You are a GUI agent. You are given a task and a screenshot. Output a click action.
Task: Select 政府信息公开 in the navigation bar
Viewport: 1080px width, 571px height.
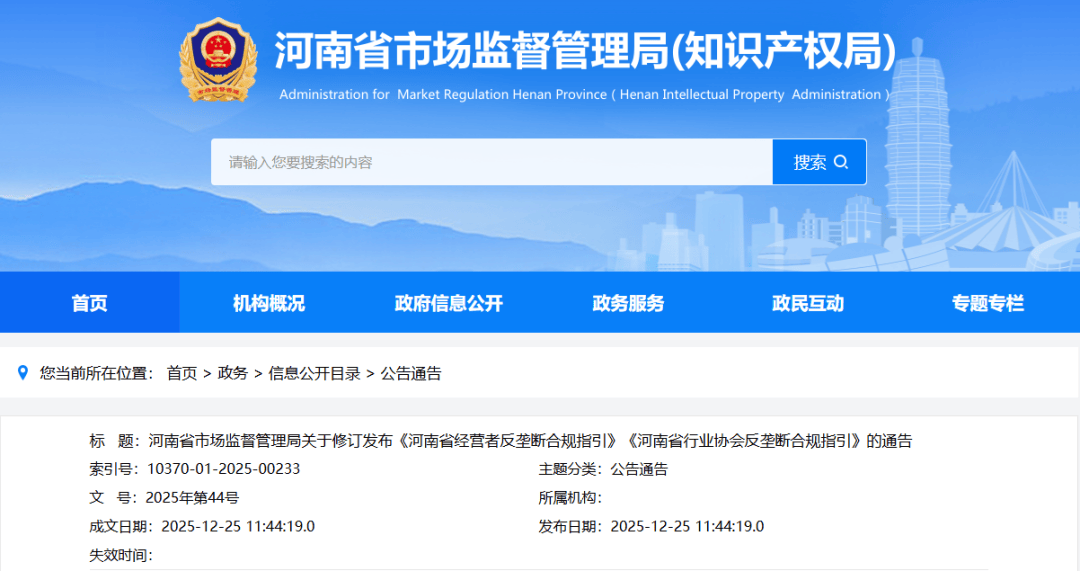point(449,303)
